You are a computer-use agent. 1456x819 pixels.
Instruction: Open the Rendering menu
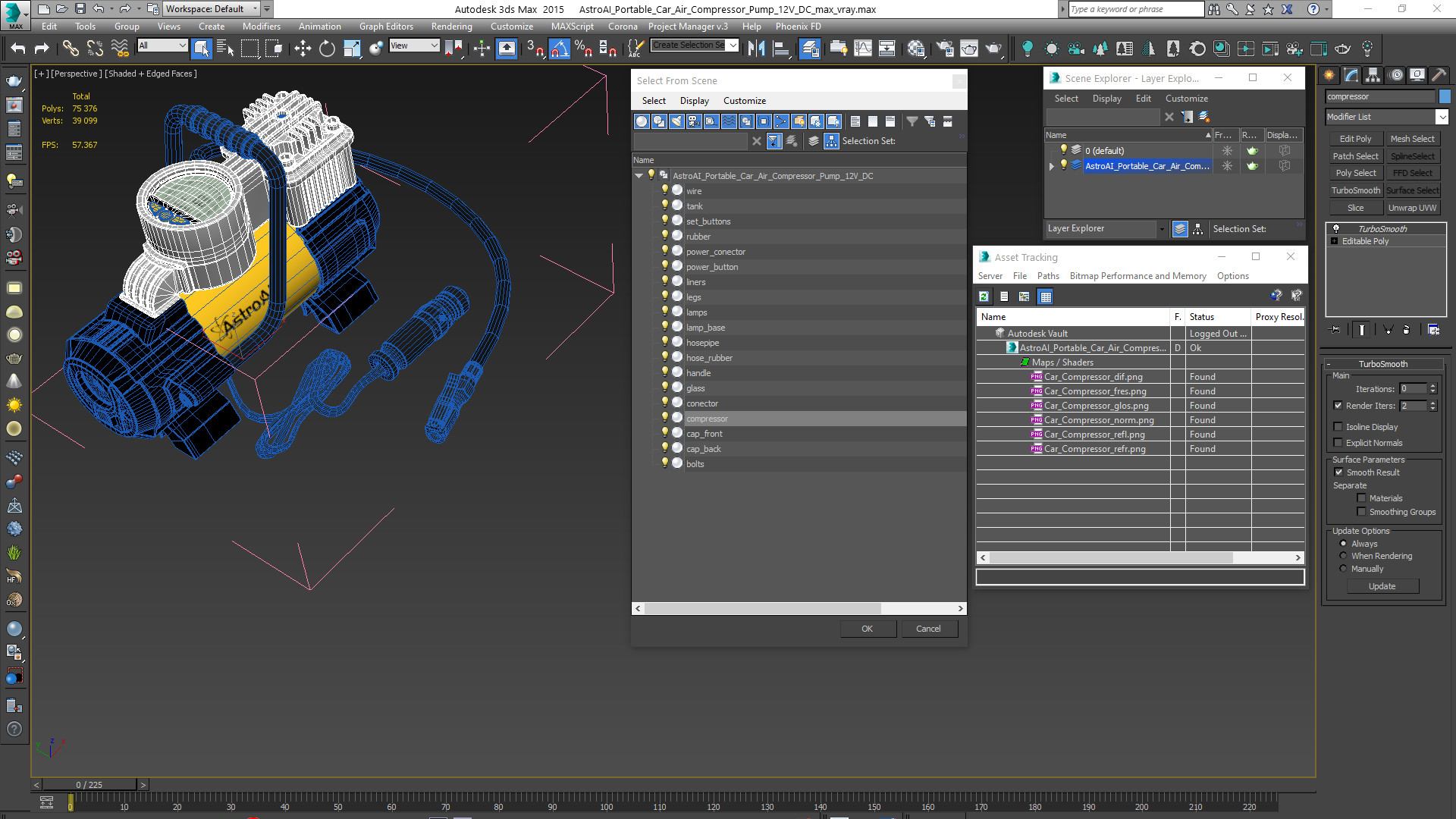point(451,27)
